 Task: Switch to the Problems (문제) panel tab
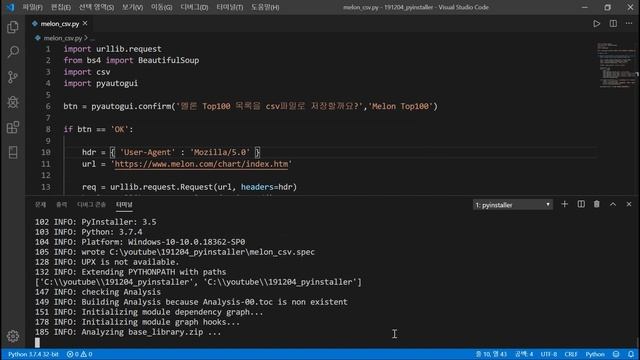[x=40, y=204]
